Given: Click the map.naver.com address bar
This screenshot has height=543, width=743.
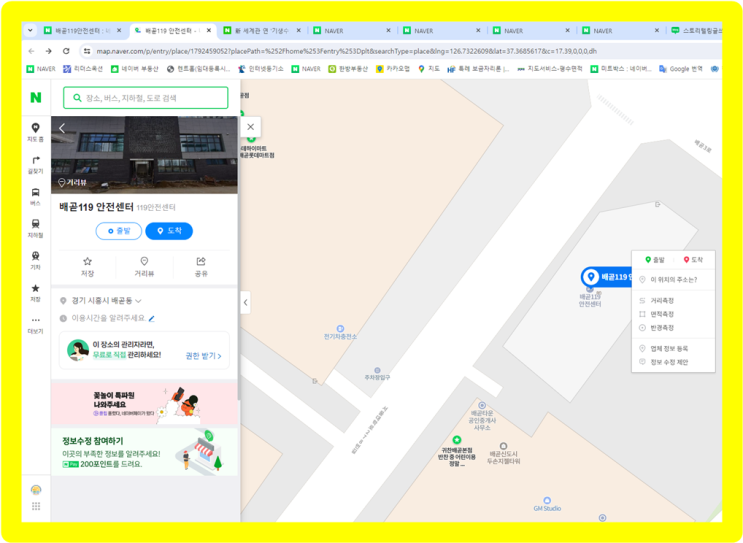Looking at the screenshot, I should point(346,51).
